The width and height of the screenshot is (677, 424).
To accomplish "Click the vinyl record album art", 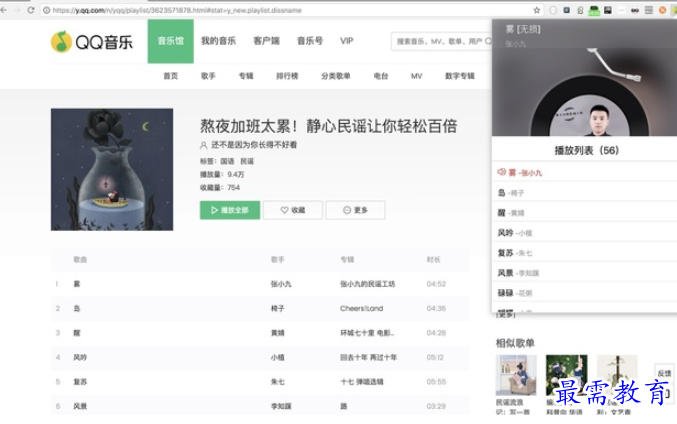I will point(589,108).
